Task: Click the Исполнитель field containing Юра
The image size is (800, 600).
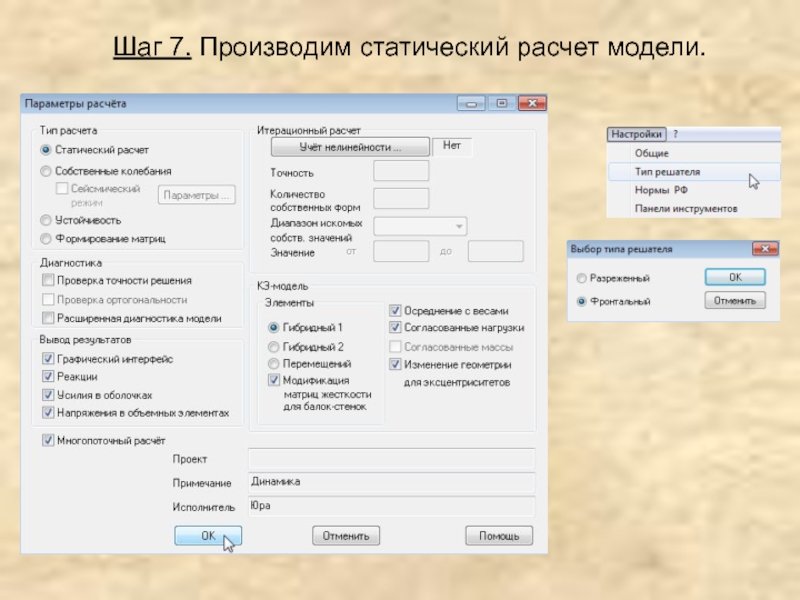Action: (391, 507)
